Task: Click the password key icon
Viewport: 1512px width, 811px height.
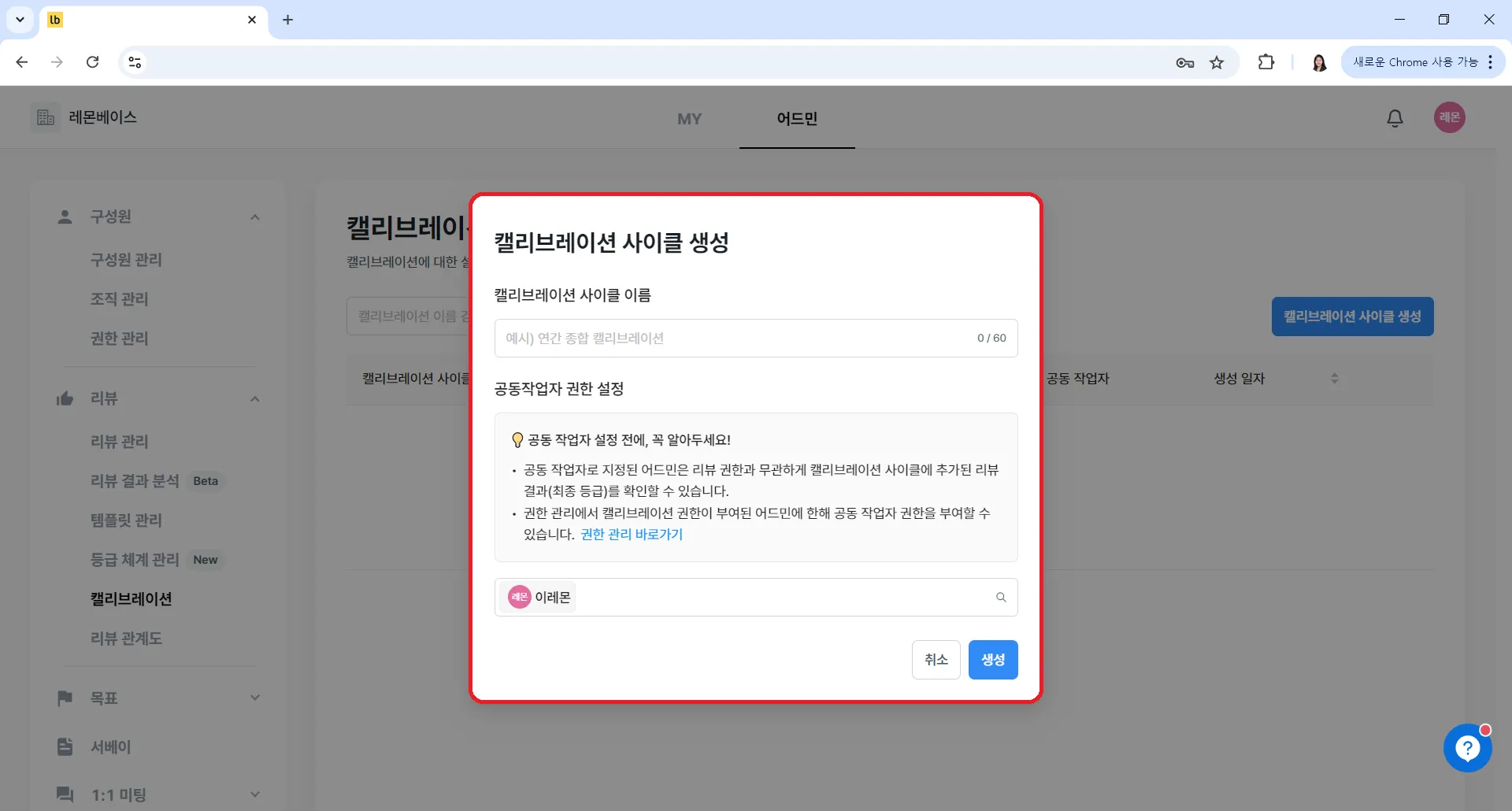Action: [1184, 63]
